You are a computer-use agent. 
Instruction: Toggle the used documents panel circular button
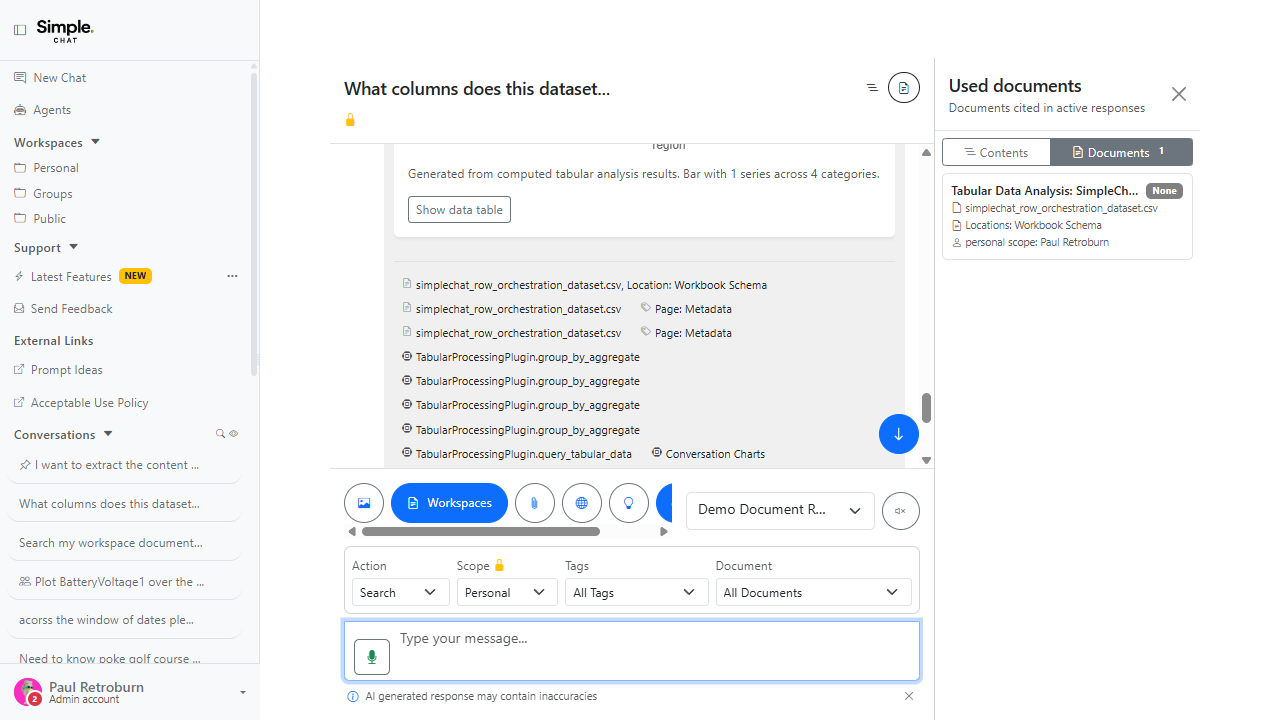904,88
